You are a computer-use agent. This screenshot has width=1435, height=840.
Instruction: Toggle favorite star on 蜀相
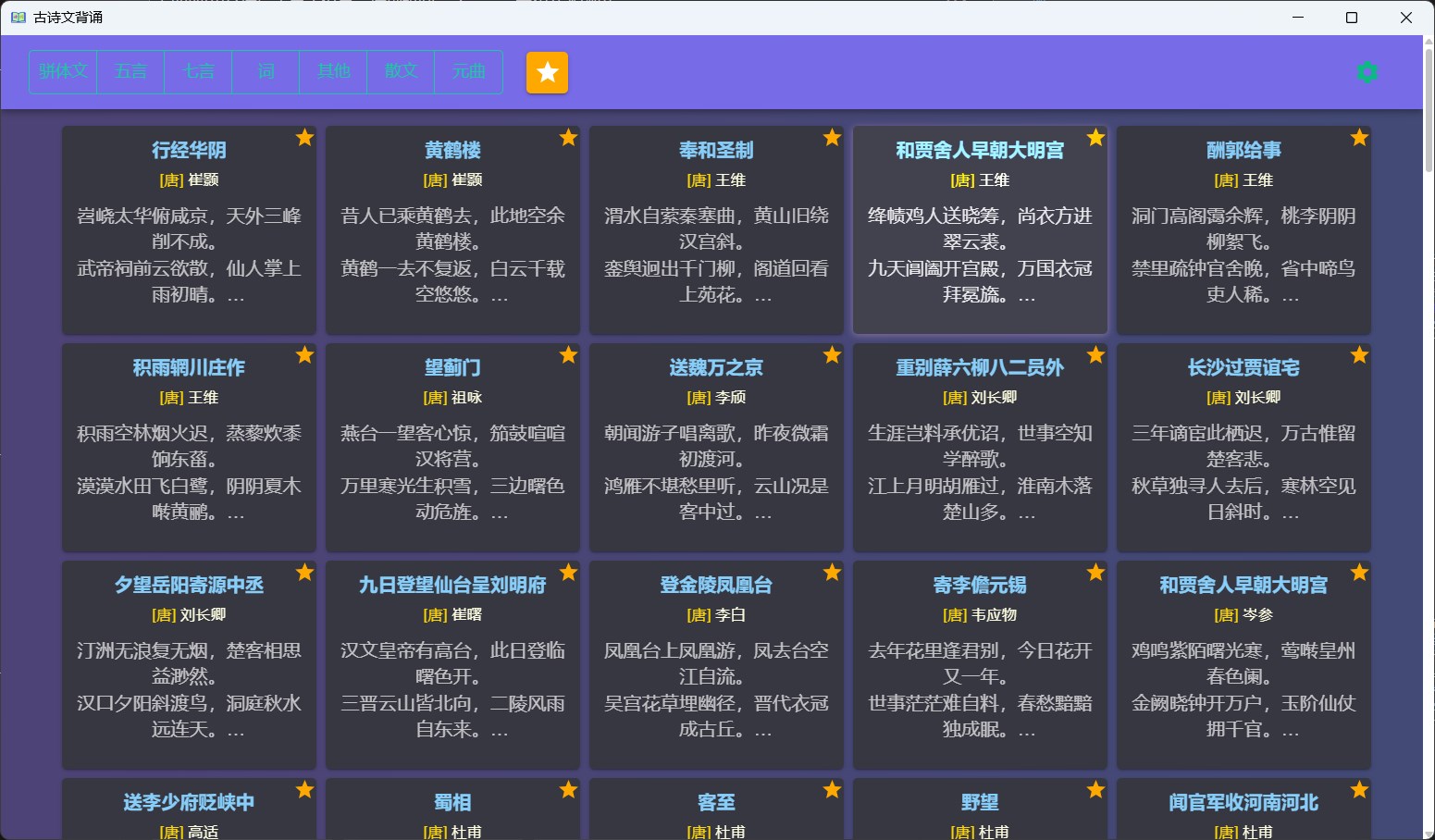[x=568, y=790]
